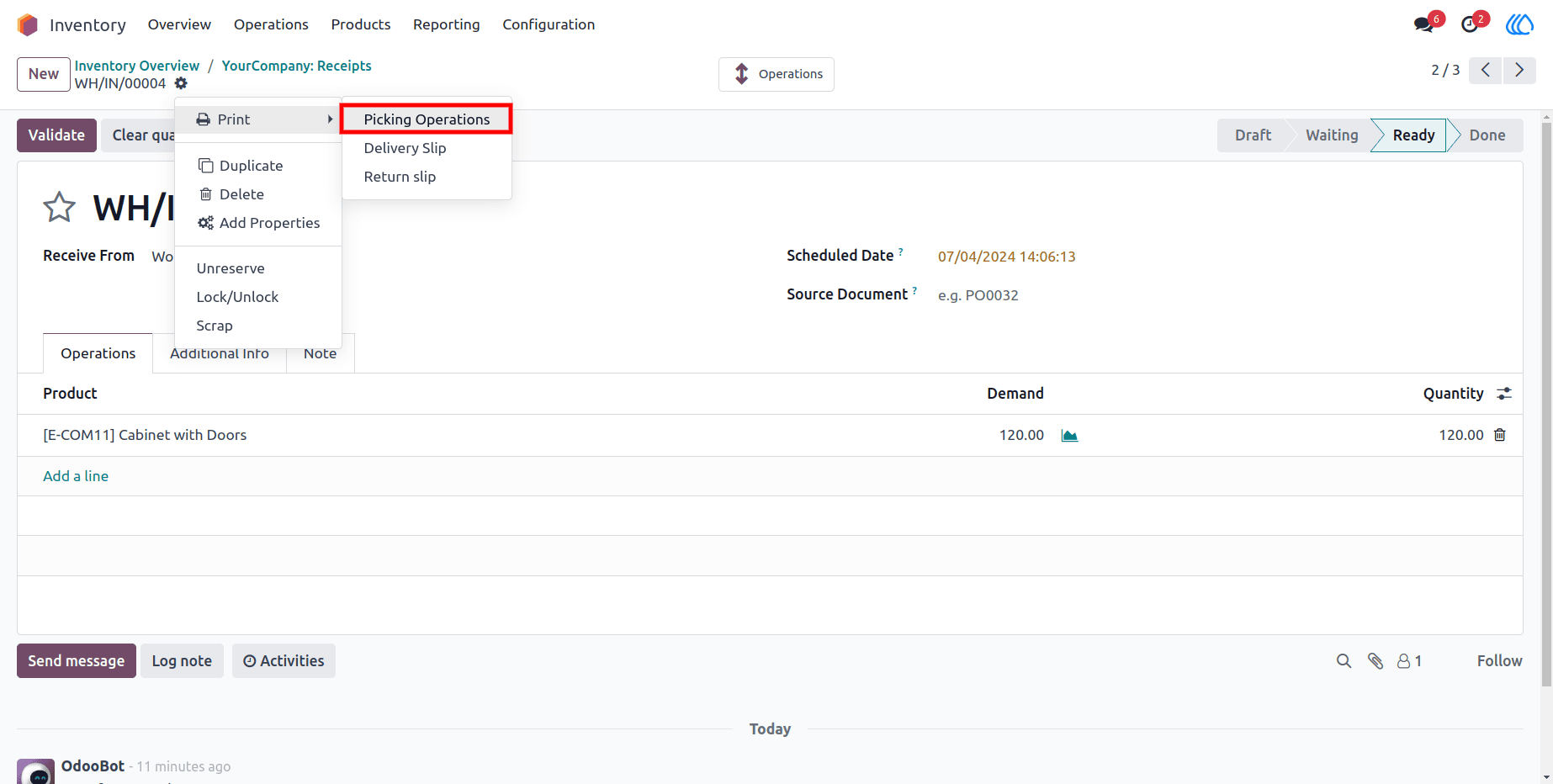
Task: Click OdooBot avatar in chatter
Action: pos(35,771)
